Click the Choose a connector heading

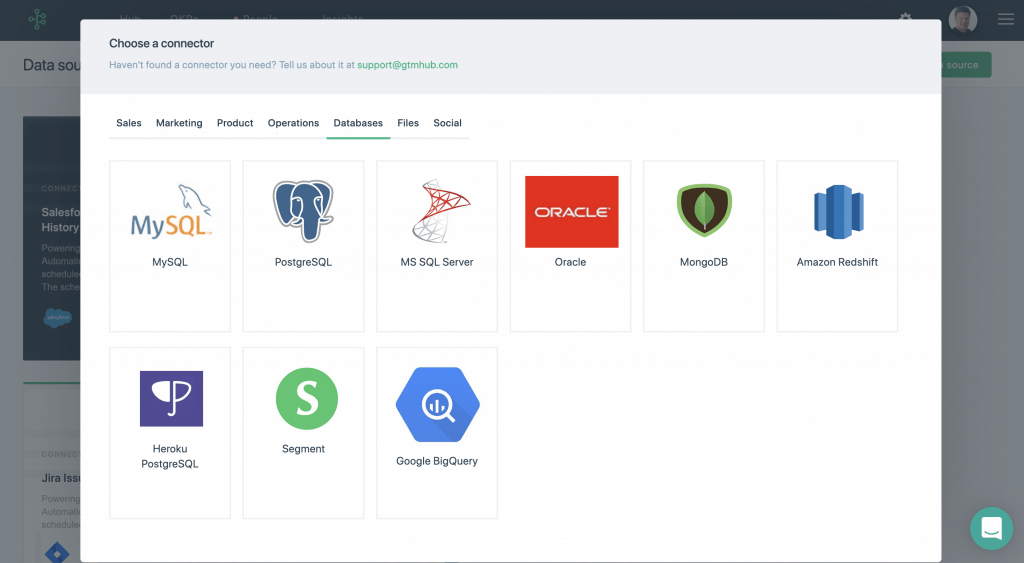tap(161, 43)
